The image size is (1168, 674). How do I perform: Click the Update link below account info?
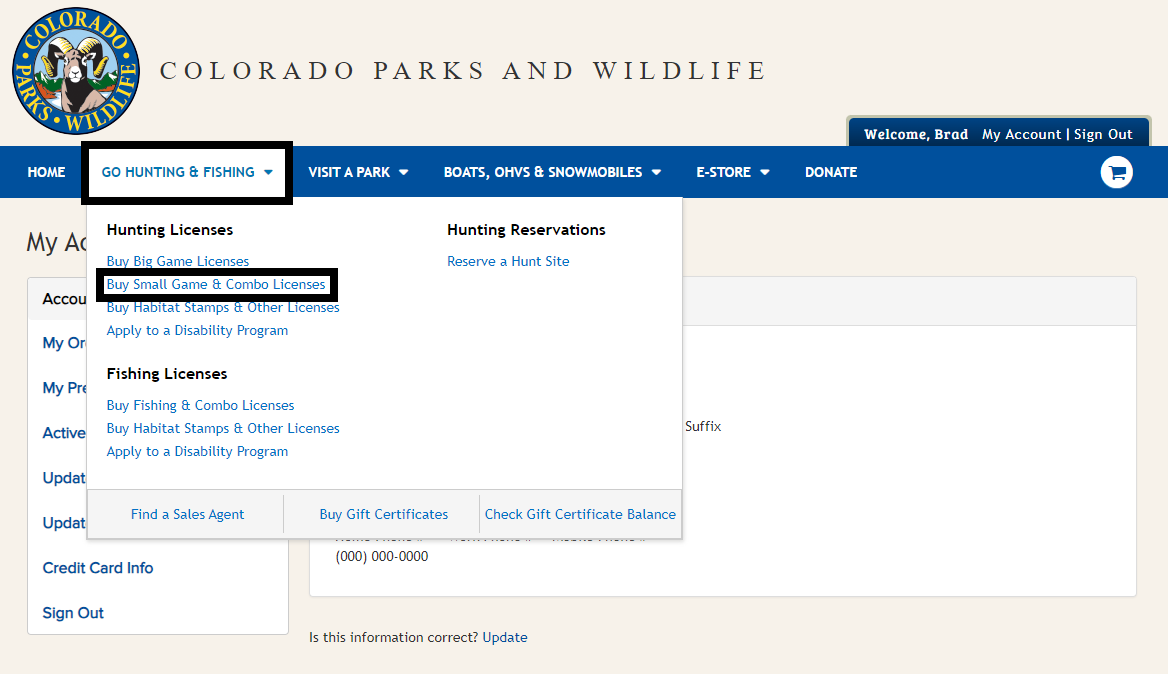(x=504, y=638)
